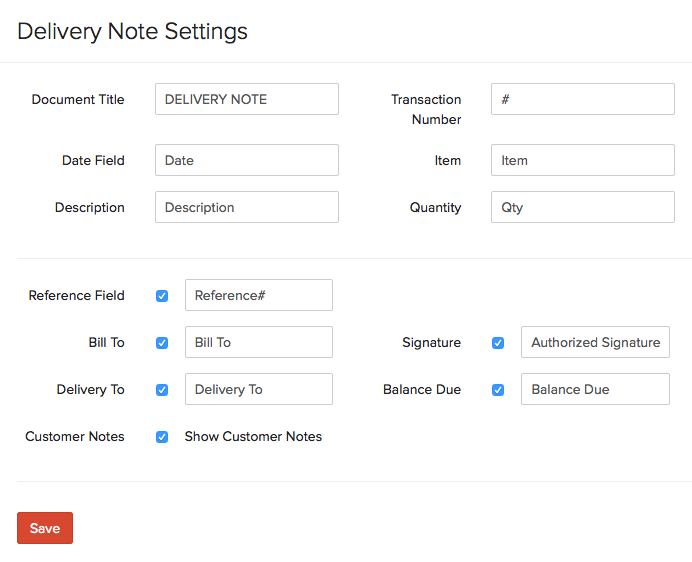Click the red Save button

tap(45, 528)
